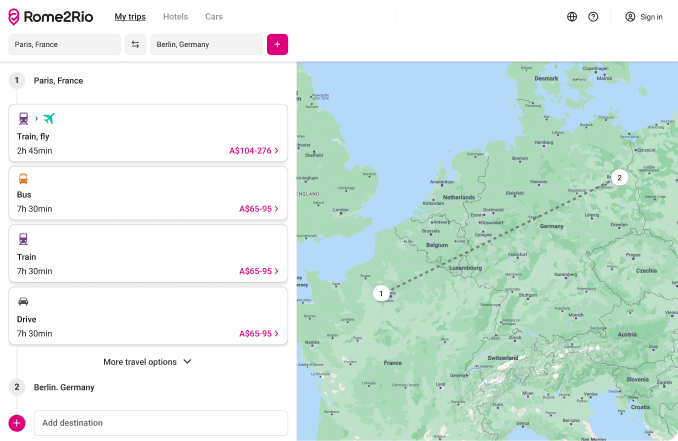Select the Train 7h 30min option
This screenshot has width=678, height=441.
[x=148, y=253]
